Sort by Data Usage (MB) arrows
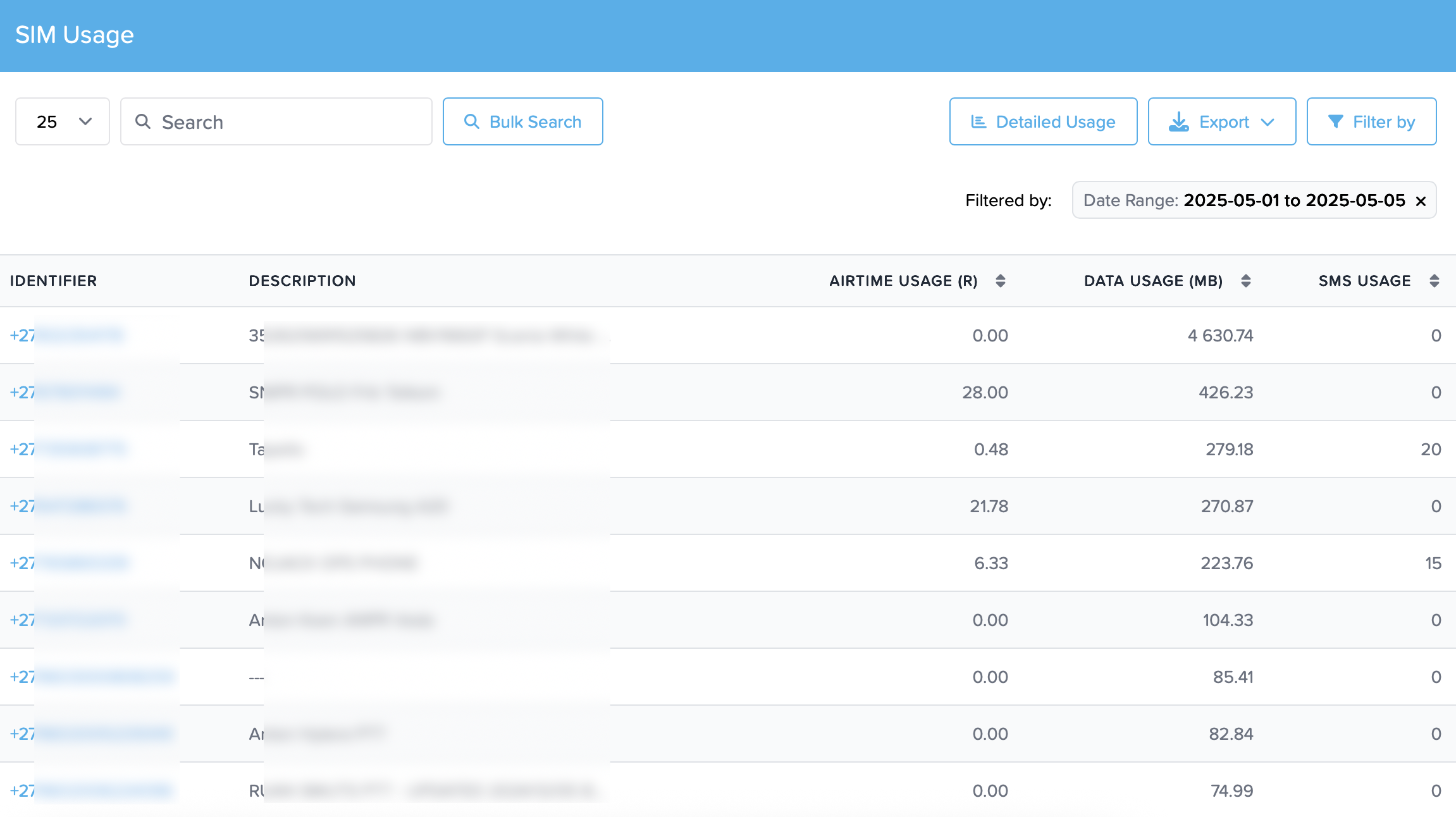Screen dimensions: 1456x817 pyautogui.click(x=1245, y=281)
